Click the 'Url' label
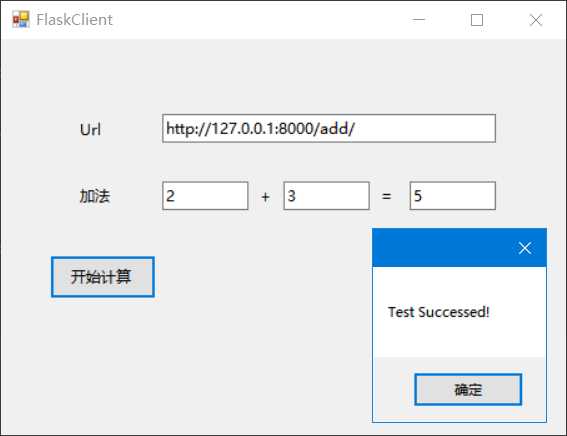Screen dimensions: 567x436 [90, 129]
